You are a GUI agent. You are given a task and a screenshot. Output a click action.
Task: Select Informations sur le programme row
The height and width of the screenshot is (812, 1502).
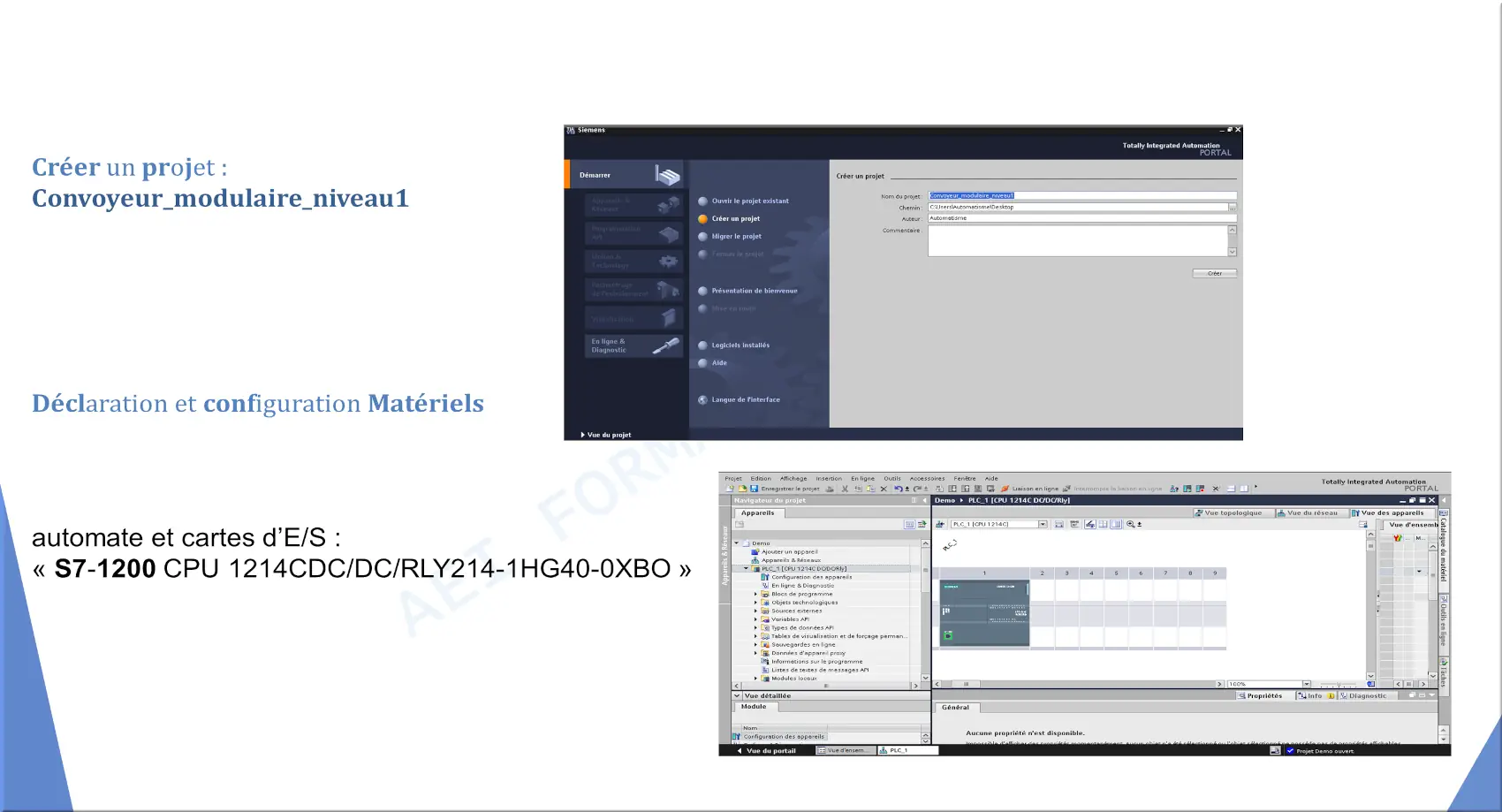click(x=811, y=662)
